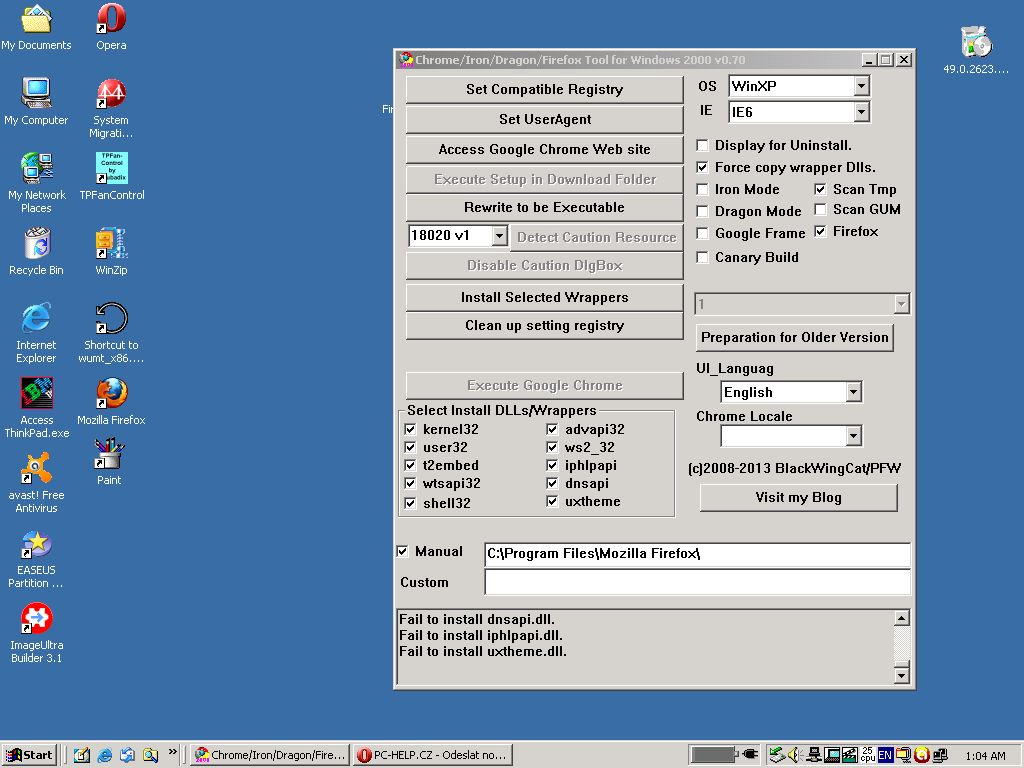Open WinZip desktop icon
The image size is (1024, 768).
pyautogui.click(x=111, y=244)
